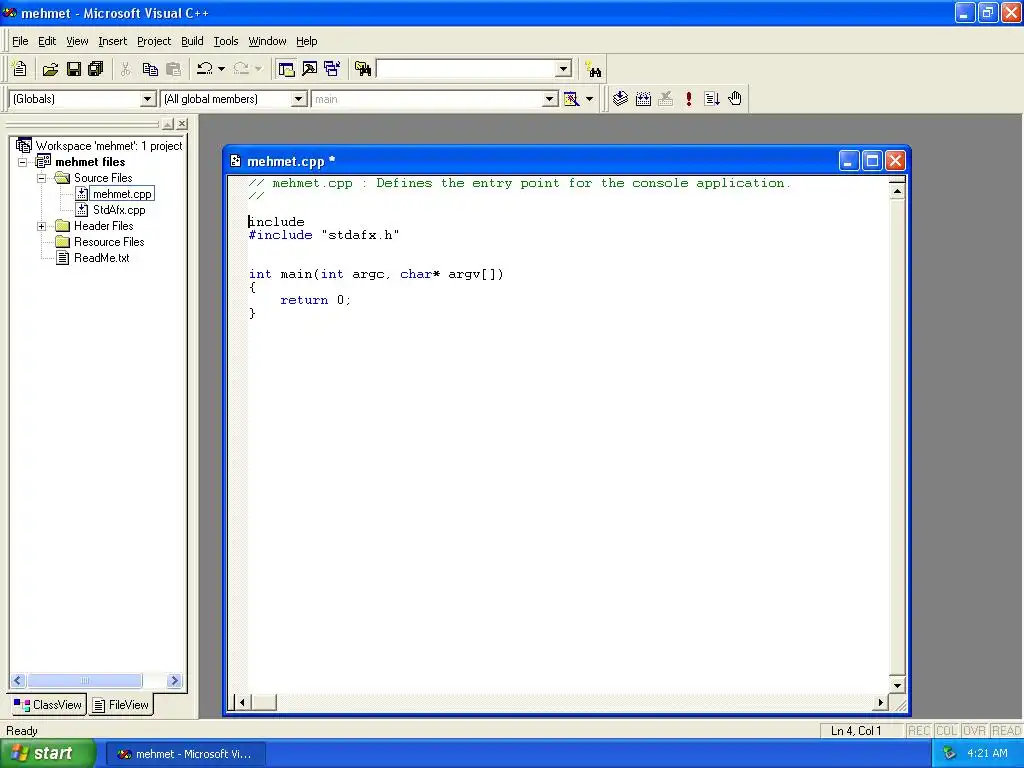The image size is (1024, 768).
Task: Toggle the Output window icon
Action: (x=310, y=69)
